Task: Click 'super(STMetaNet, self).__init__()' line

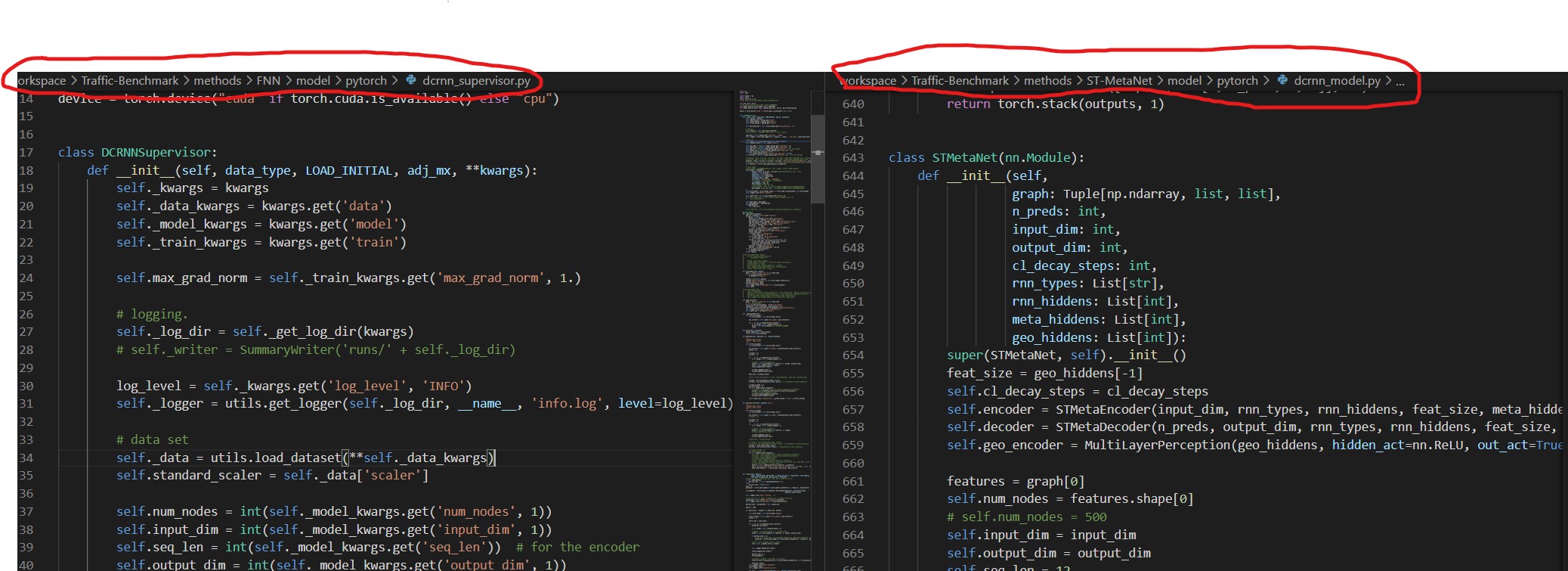Action: [1066, 355]
